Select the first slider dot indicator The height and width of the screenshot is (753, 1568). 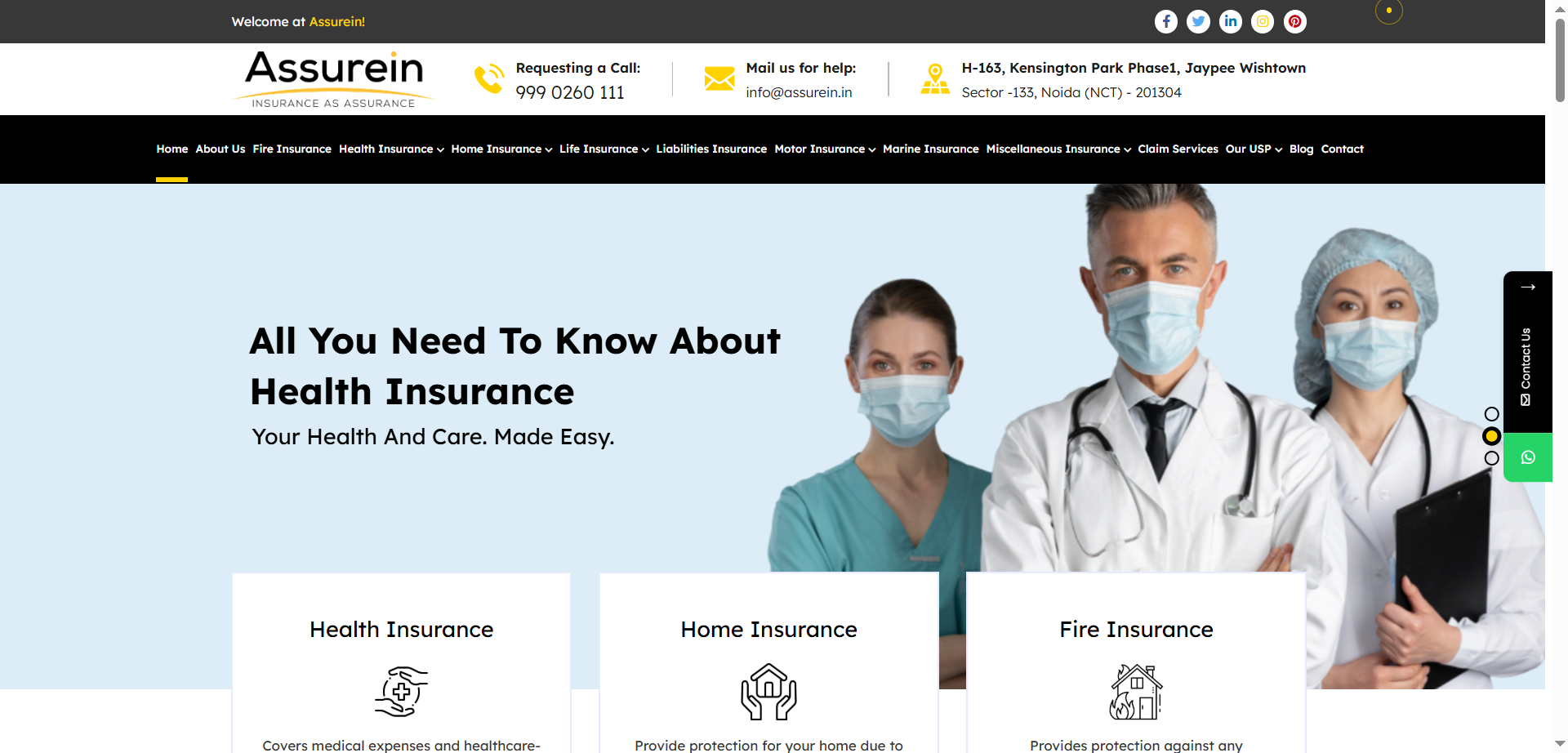[x=1491, y=414]
